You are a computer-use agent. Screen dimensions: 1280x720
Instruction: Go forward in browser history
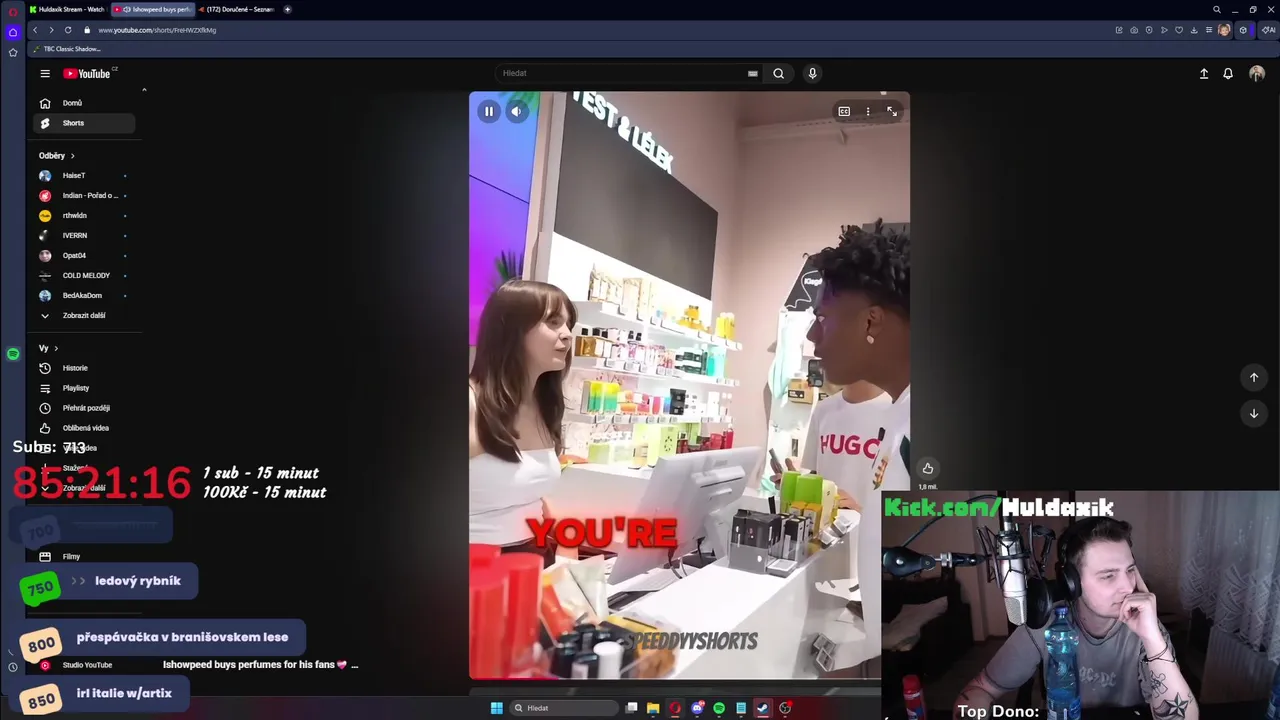pos(51,30)
